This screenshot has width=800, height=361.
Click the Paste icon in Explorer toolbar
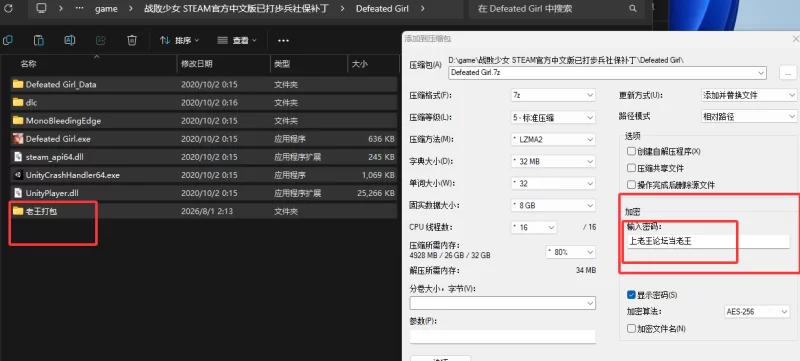point(38,40)
